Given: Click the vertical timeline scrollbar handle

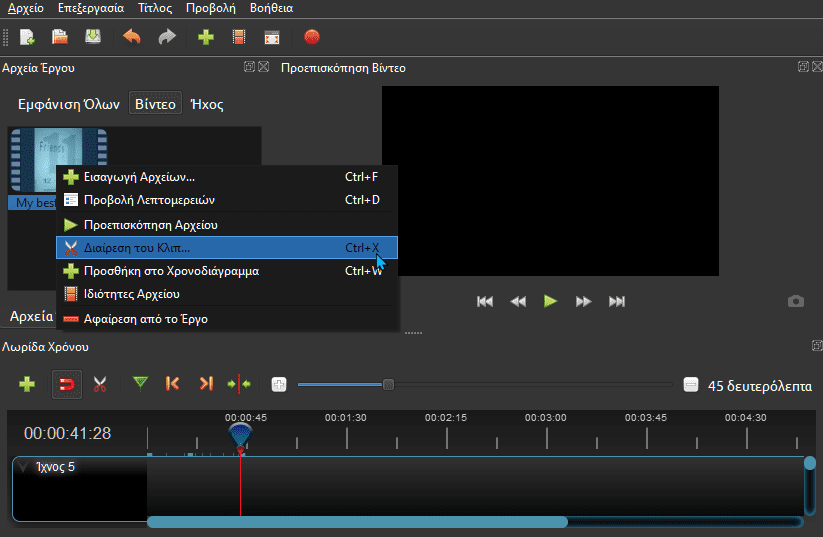Looking at the screenshot, I should pos(810,463).
